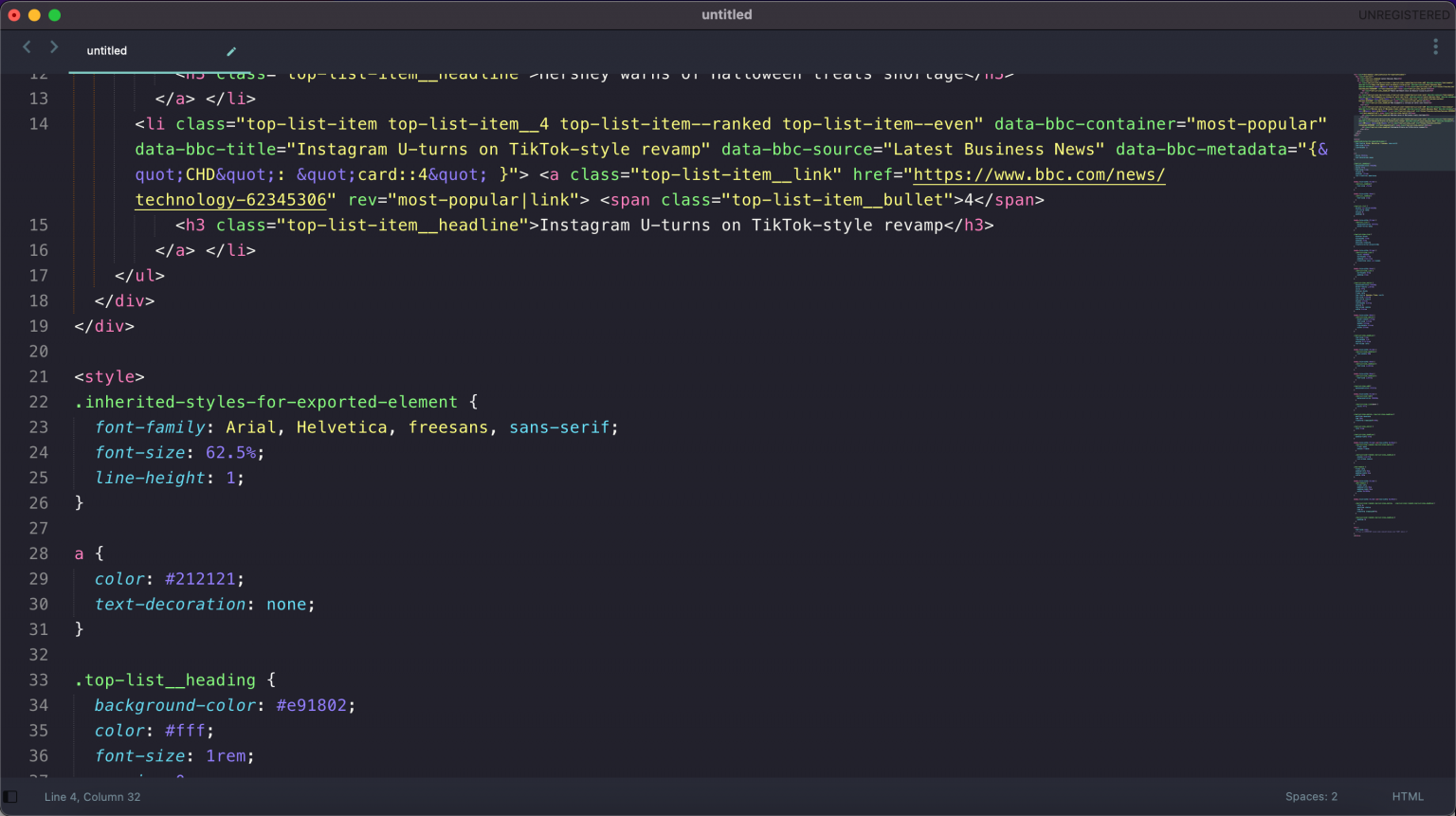Go forward with the right arrow
Image resolution: width=1456 pixels, height=816 pixels.
click(54, 46)
